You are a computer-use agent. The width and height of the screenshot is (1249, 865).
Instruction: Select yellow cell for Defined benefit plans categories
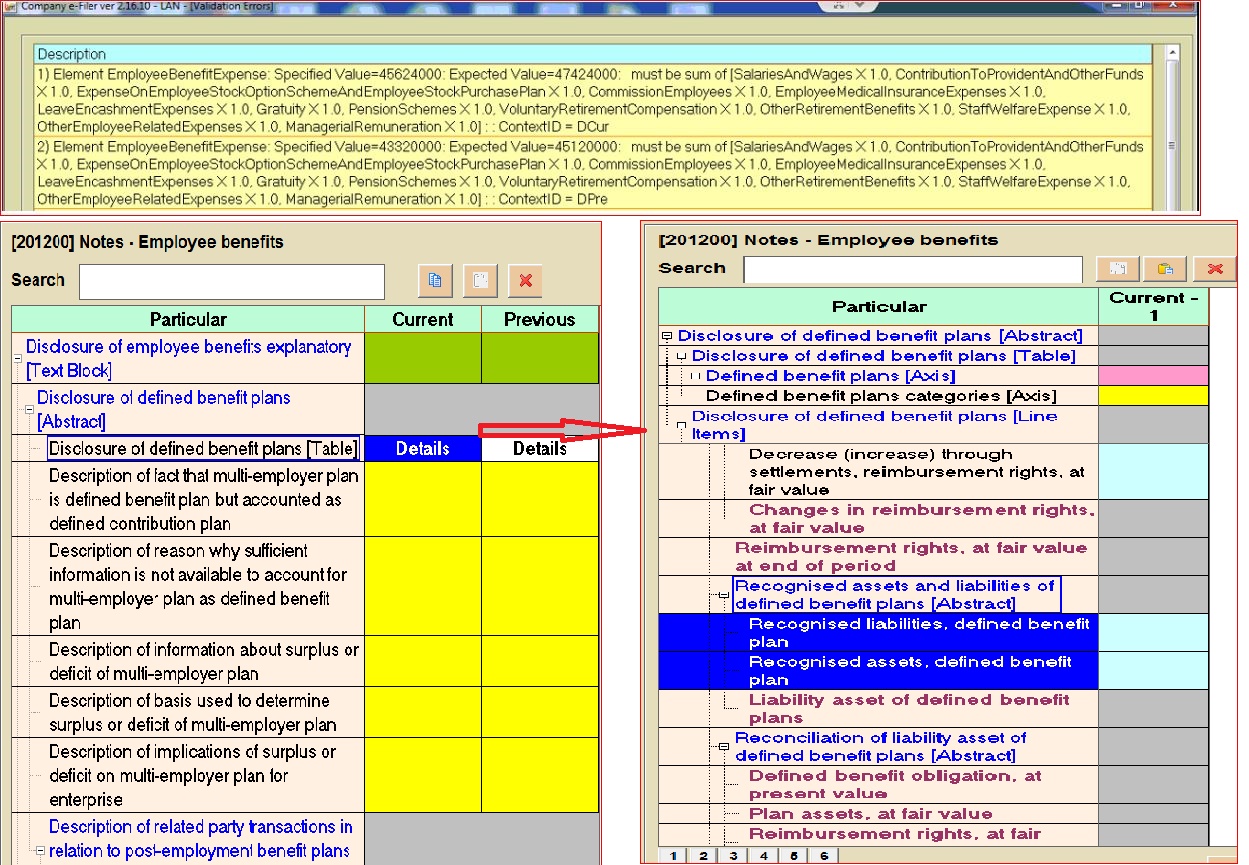pos(1153,396)
